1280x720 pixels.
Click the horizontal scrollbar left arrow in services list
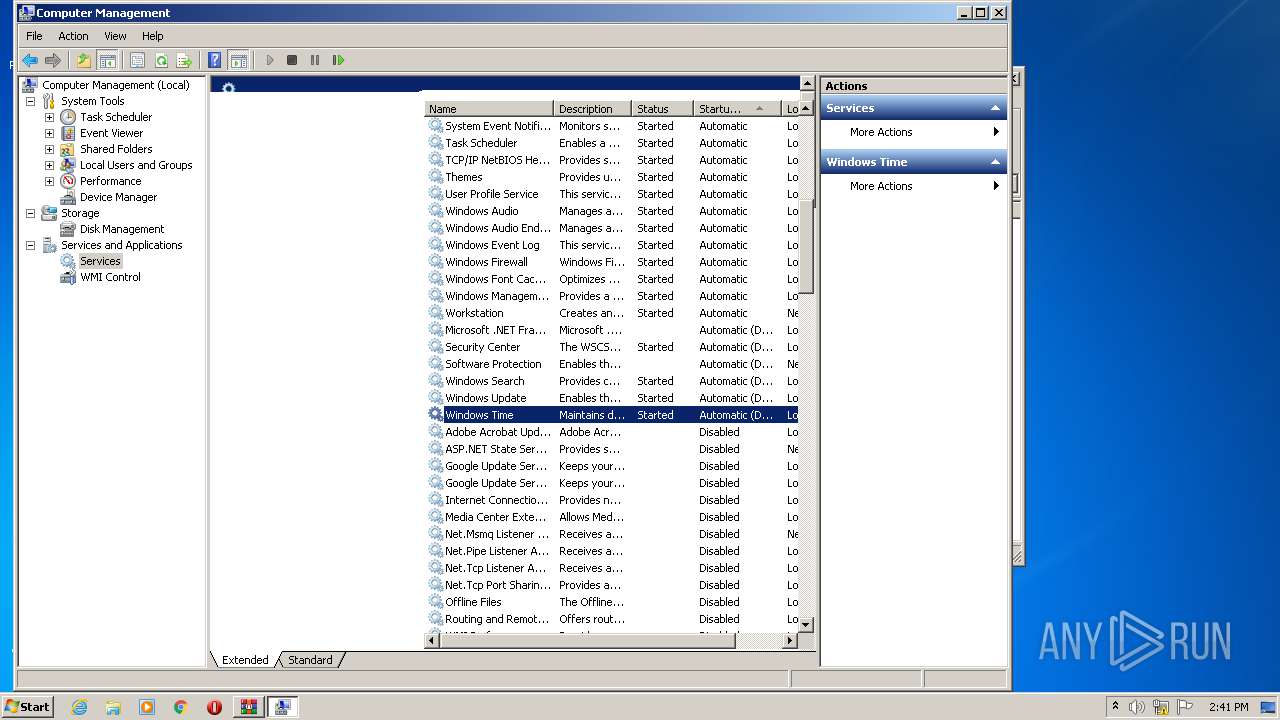[433, 640]
